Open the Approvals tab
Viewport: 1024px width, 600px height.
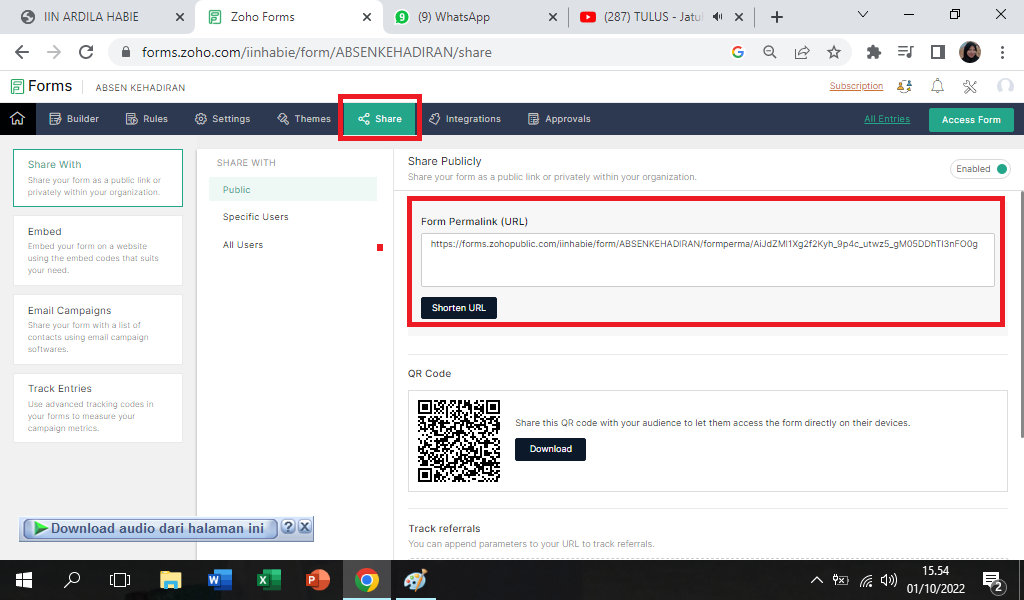[559, 119]
